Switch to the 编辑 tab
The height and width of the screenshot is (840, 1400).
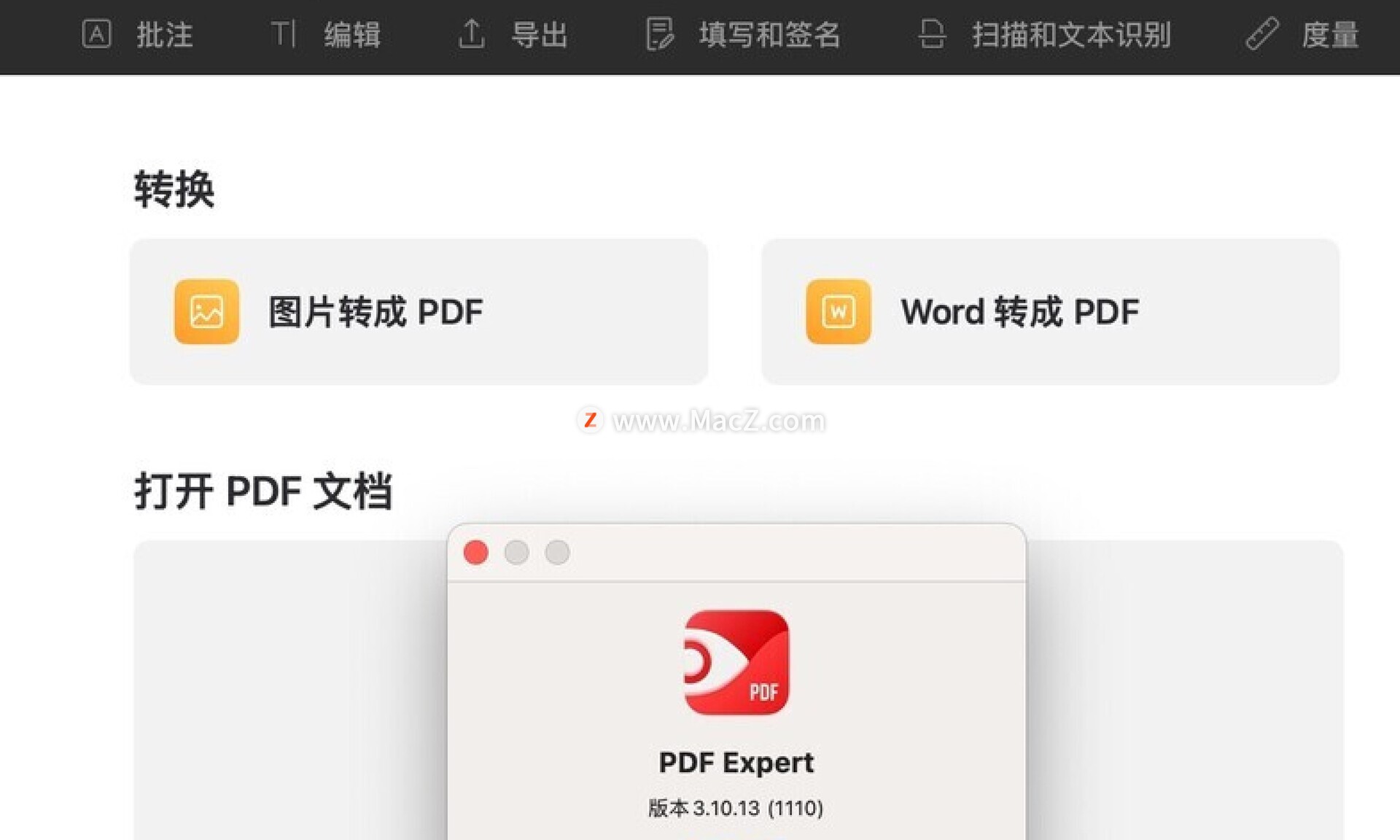click(353, 34)
